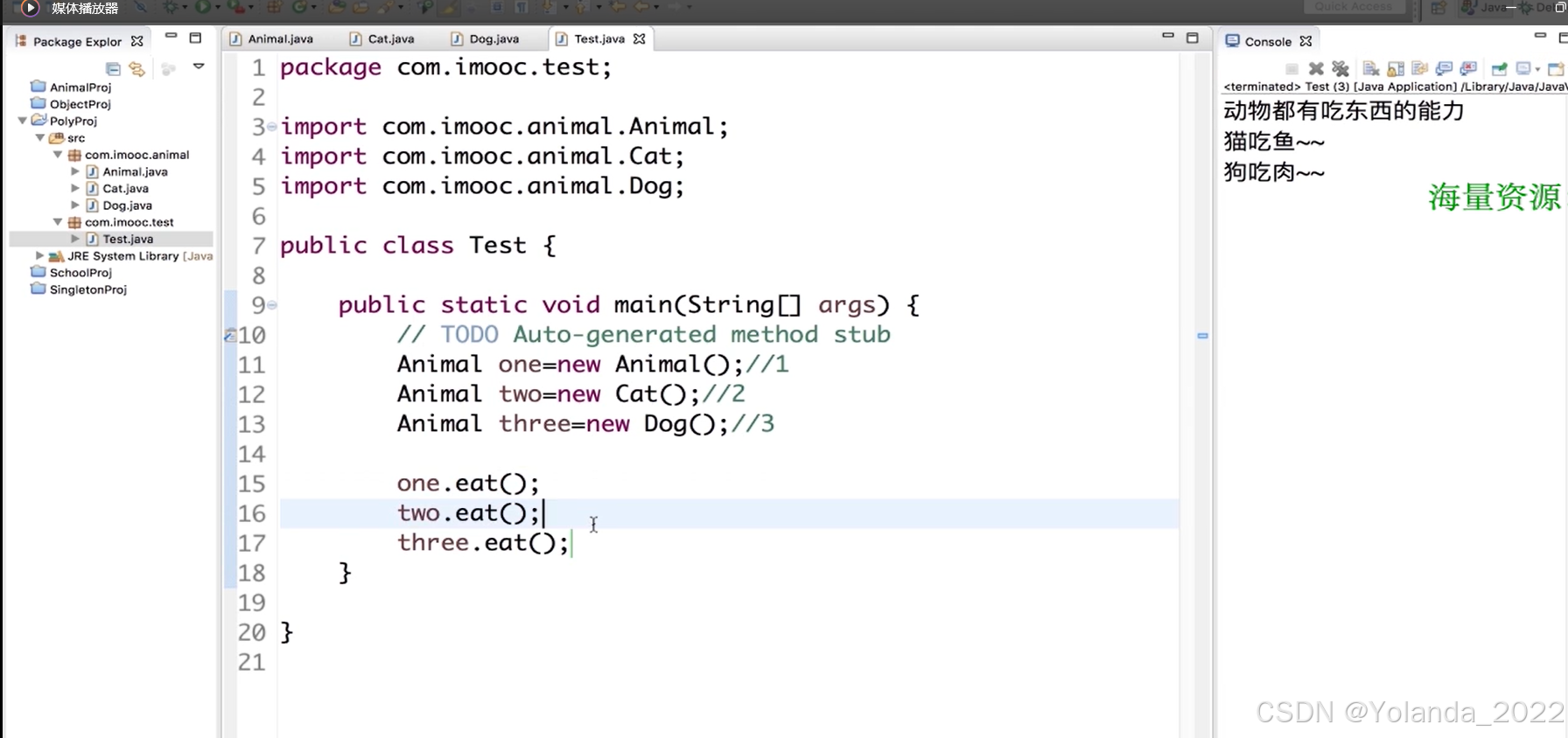This screenshot has width=1568, height=738.
Task: Collapse the src folder node
Action: (39, 137)
